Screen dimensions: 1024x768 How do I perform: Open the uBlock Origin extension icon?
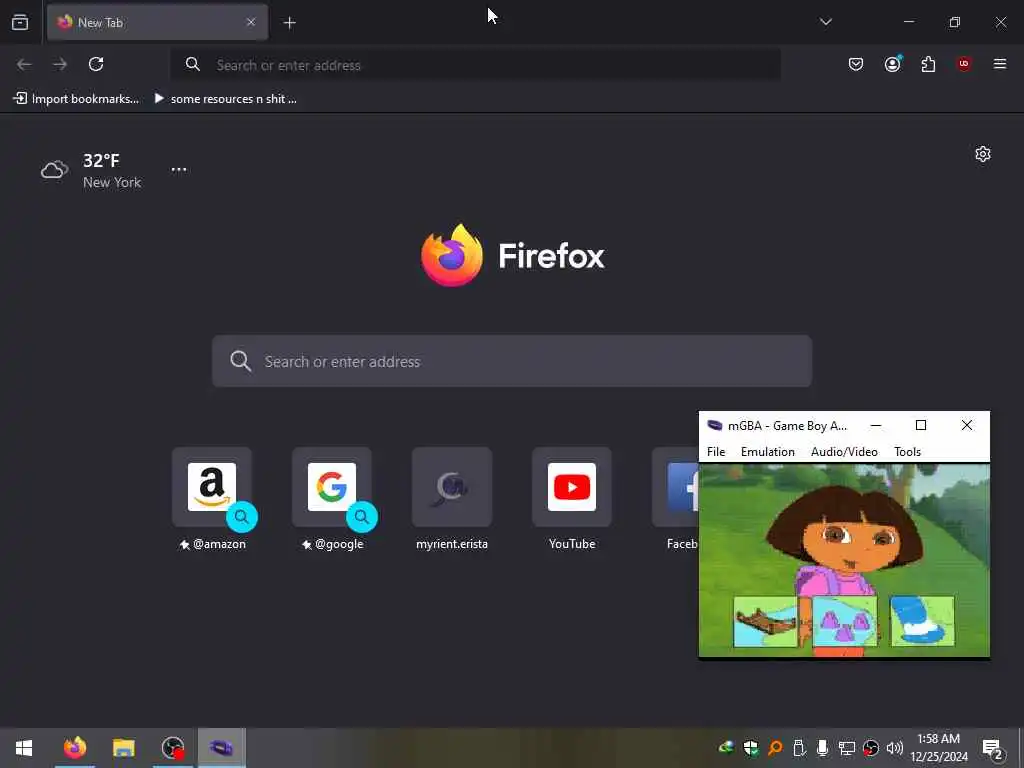(964, 63)
